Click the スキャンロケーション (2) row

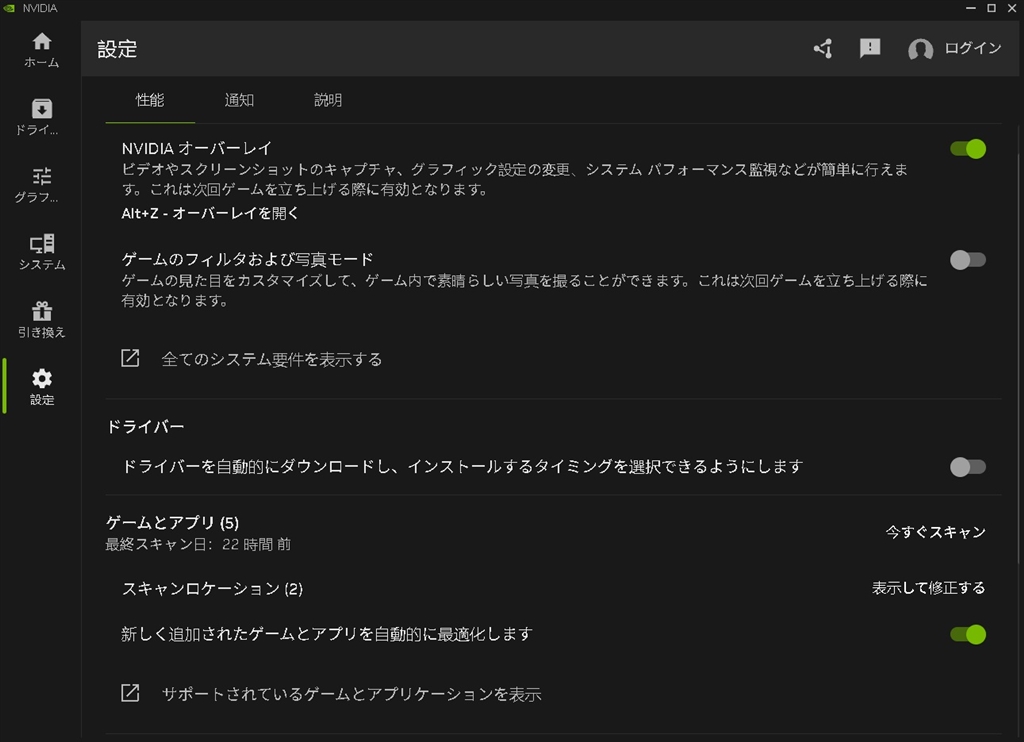click(553, 589)
